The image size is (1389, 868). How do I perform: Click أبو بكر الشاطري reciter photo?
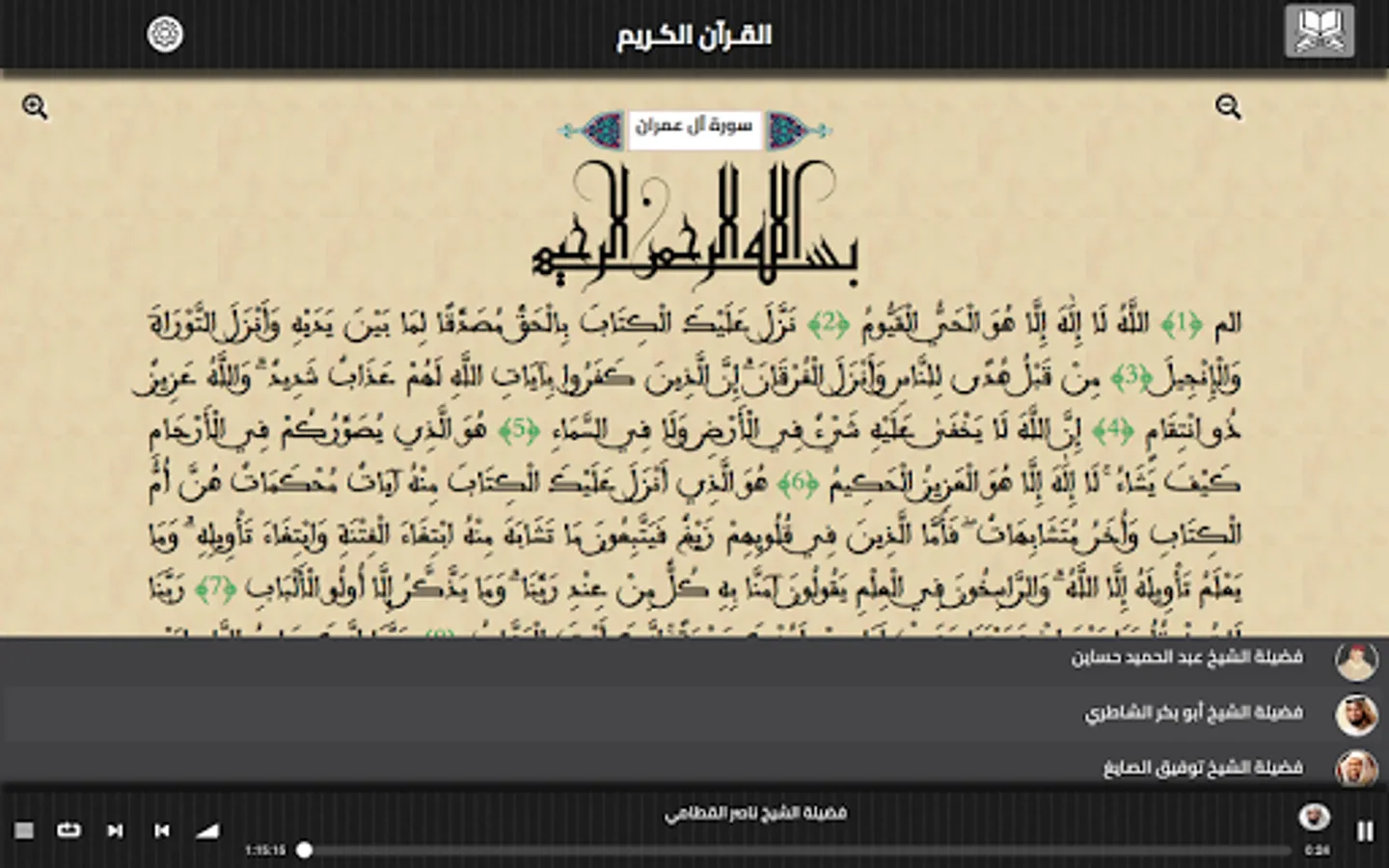[x=1355, y=715]
